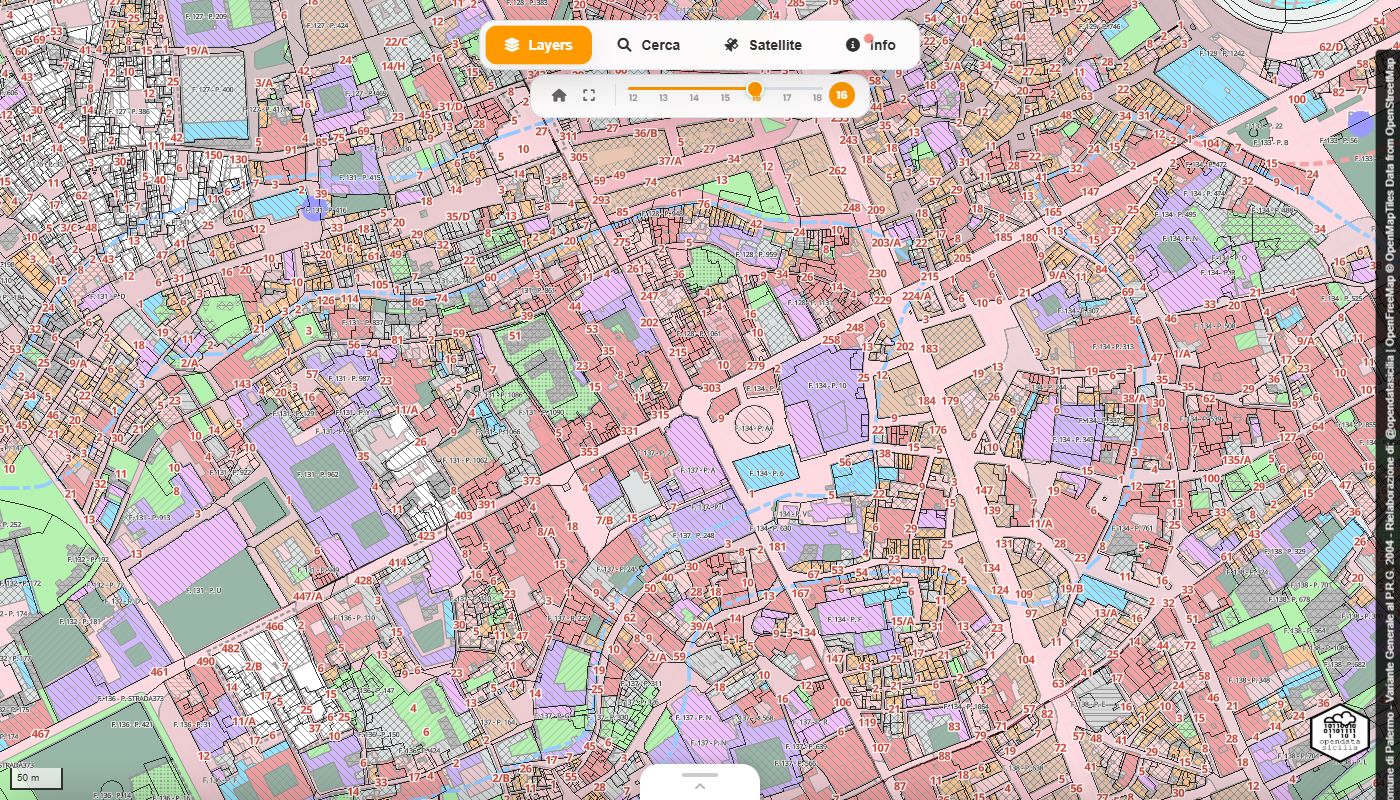
Task: Click street number 490
Action: 206,661
